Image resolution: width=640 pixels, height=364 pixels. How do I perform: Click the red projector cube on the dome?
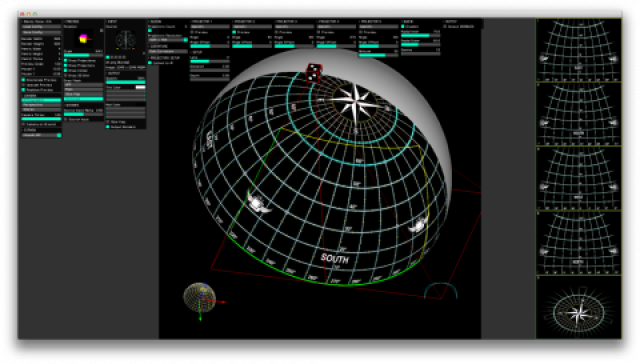pyautogui.click(x=313, y=73)
